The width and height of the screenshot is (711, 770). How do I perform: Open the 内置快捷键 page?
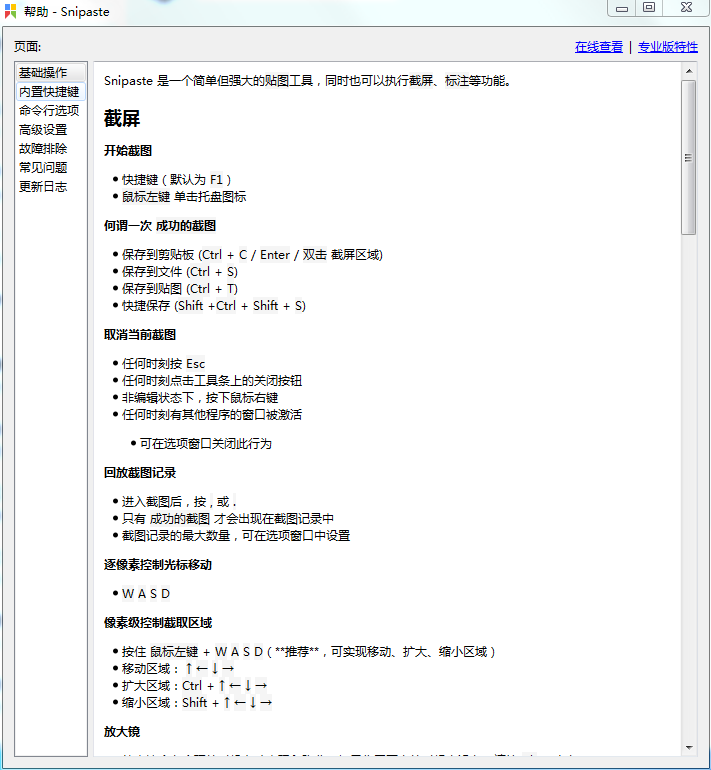[51, 92]
